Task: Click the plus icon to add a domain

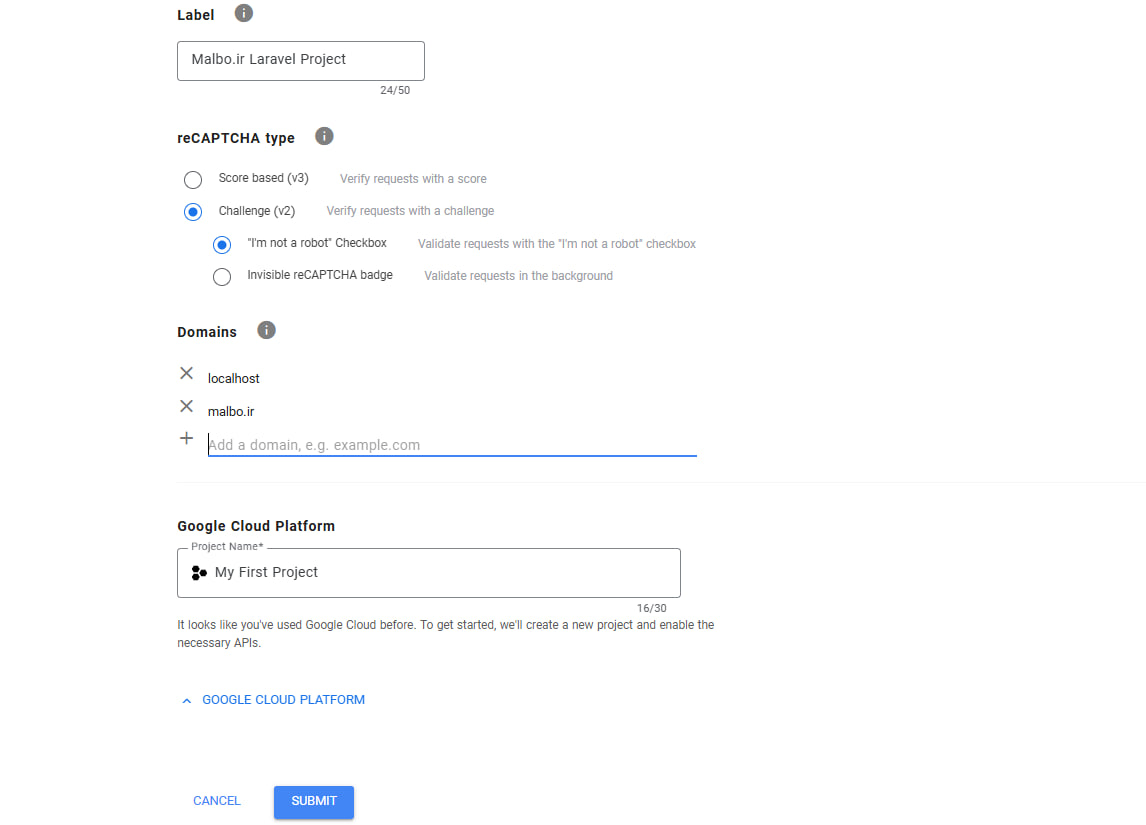Action: [x=186, y=438]
